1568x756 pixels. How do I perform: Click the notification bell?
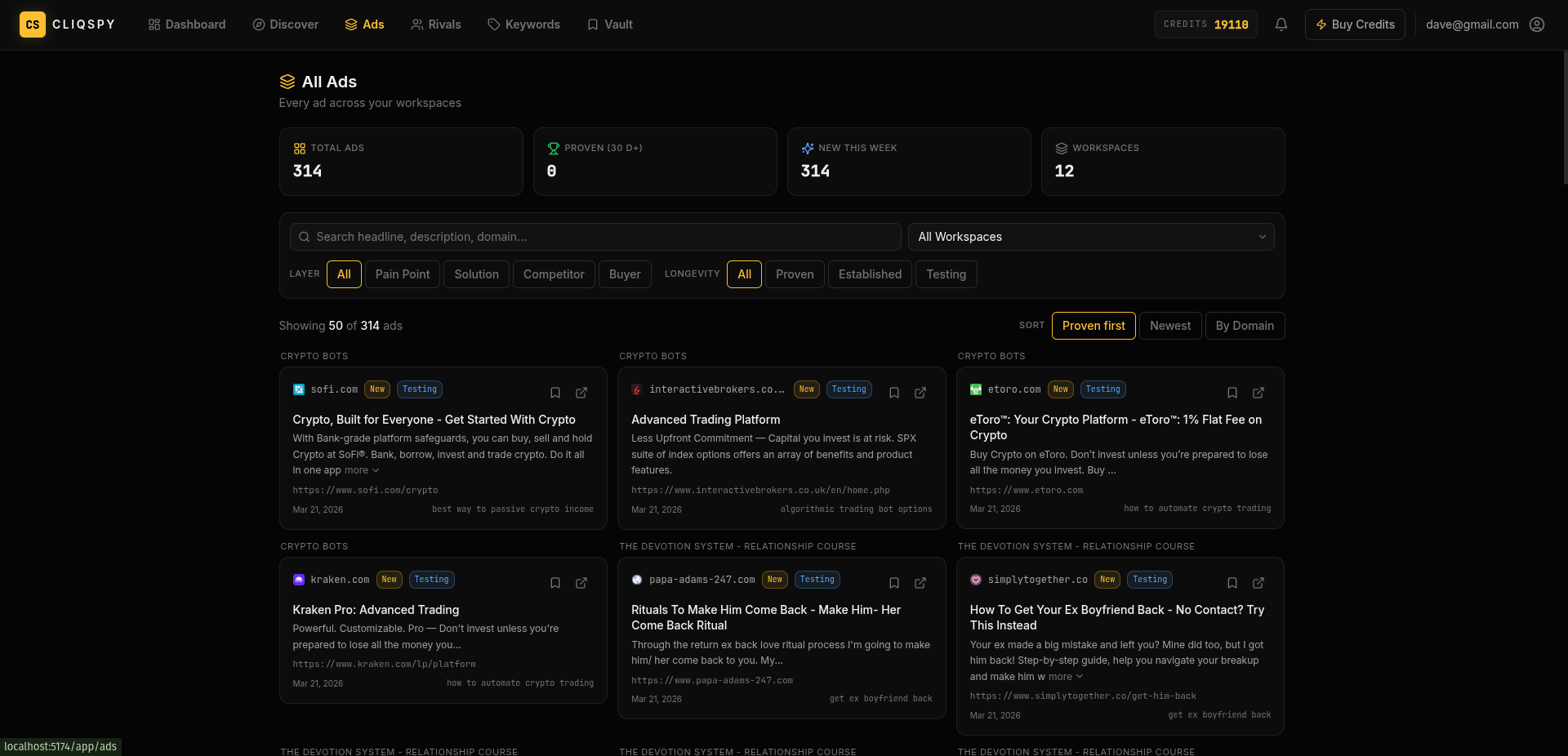(x=1280, y=24)
